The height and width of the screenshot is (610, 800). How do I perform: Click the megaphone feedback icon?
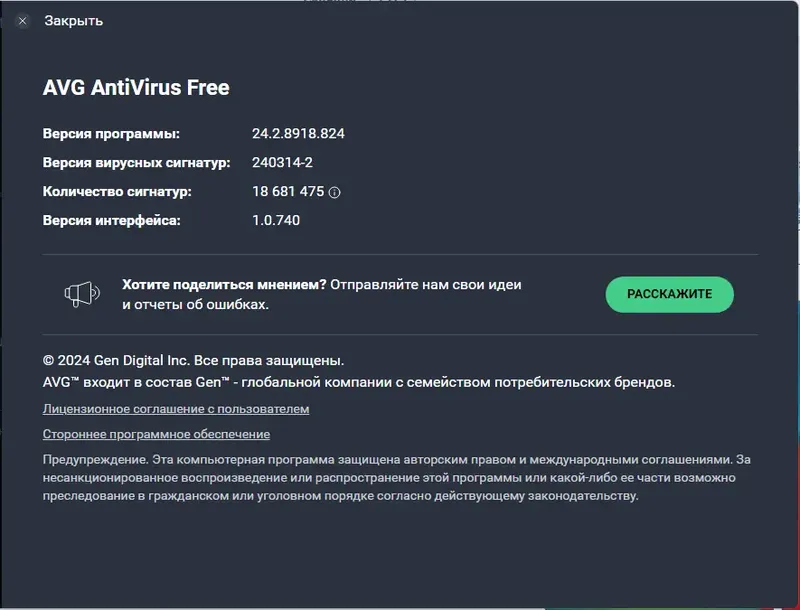tap(82, 294)
